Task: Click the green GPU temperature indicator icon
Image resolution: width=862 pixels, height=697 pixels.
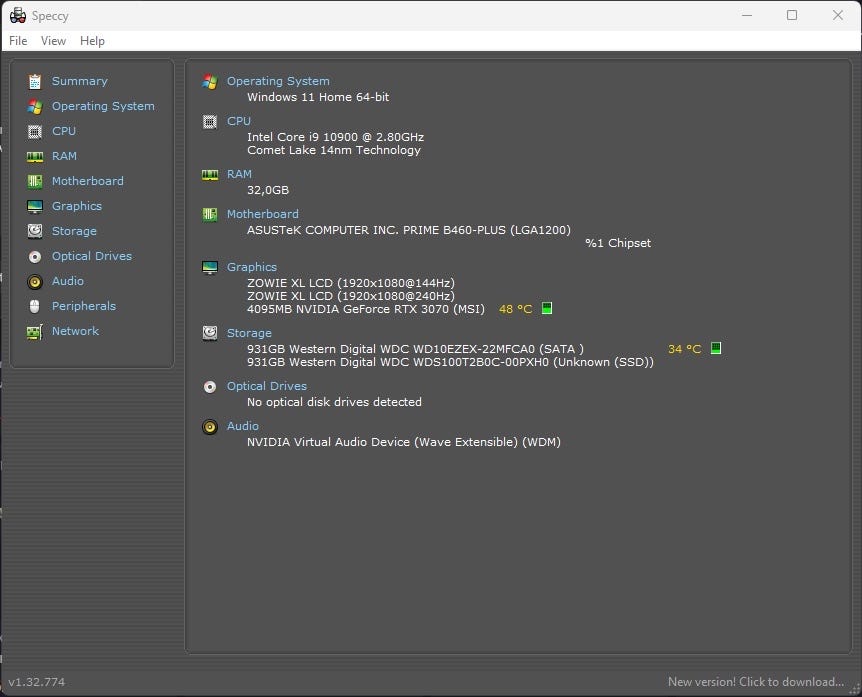Action: 547,309
